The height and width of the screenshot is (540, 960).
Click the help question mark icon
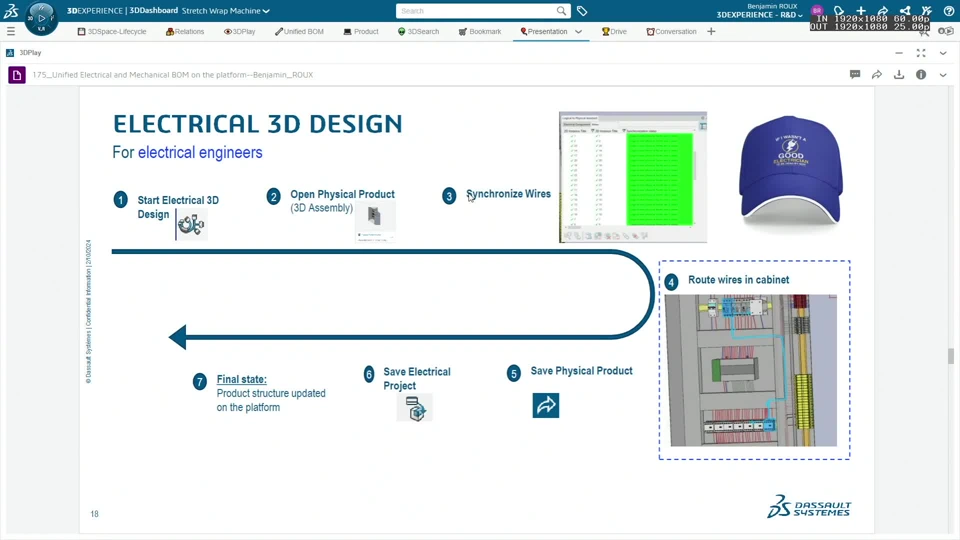tap(949, 10)
